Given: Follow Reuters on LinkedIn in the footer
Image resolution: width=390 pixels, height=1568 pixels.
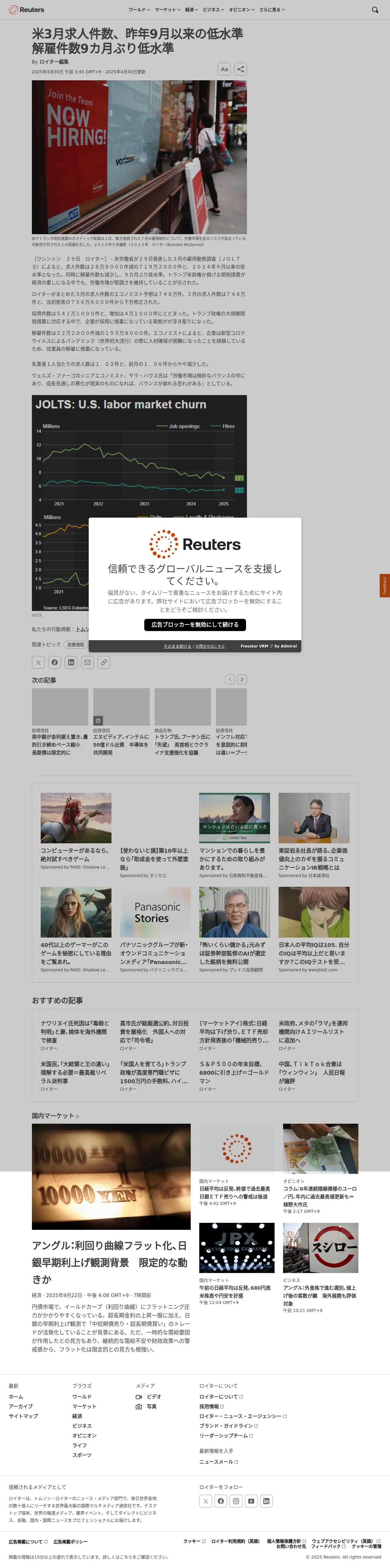Looking at the screenshot, I should (x=266, y=1501).
